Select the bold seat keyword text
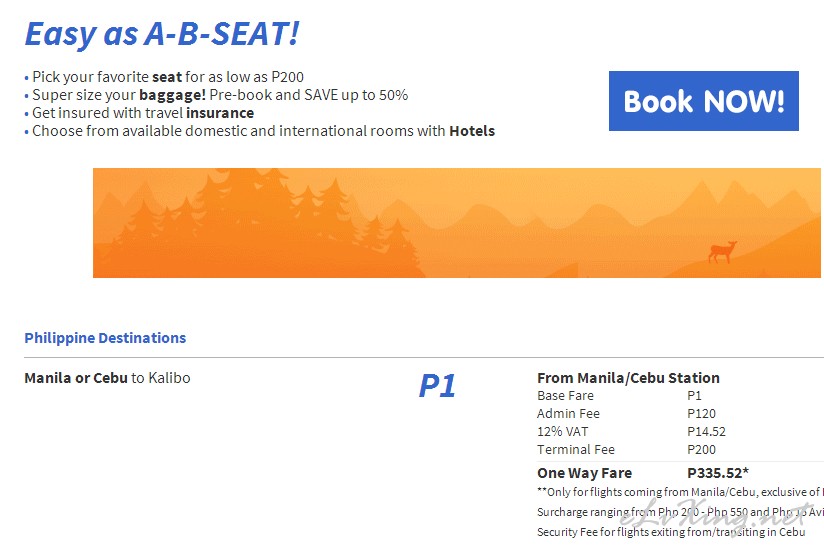 coord(167,77)
